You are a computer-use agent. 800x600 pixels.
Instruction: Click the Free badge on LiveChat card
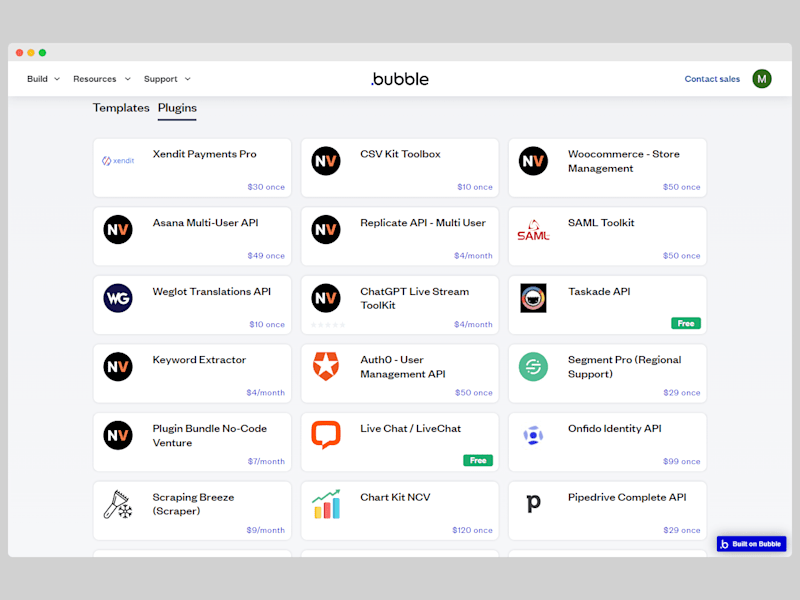478,460
